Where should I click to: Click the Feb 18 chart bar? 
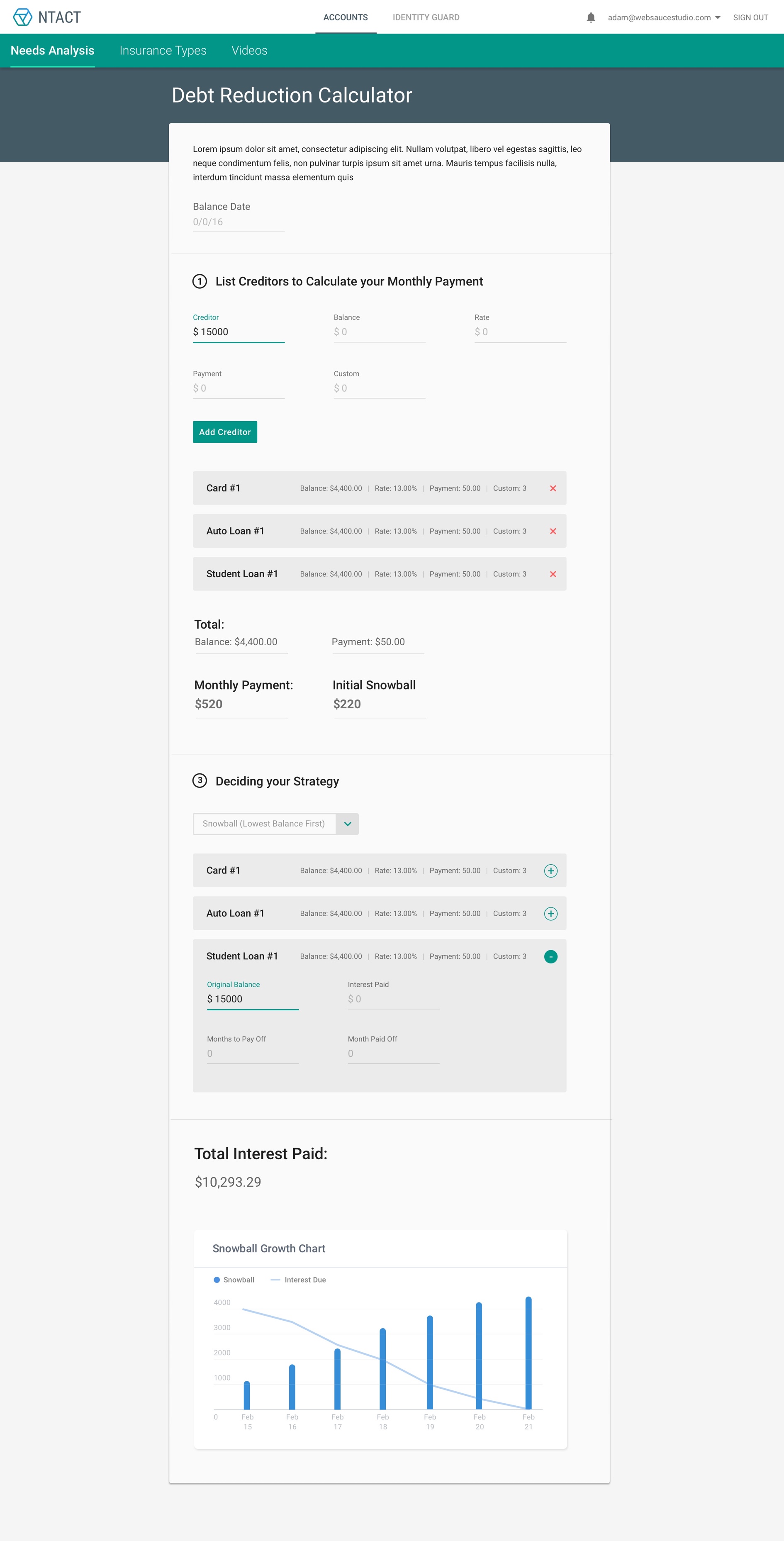(x=383, y=1369)
